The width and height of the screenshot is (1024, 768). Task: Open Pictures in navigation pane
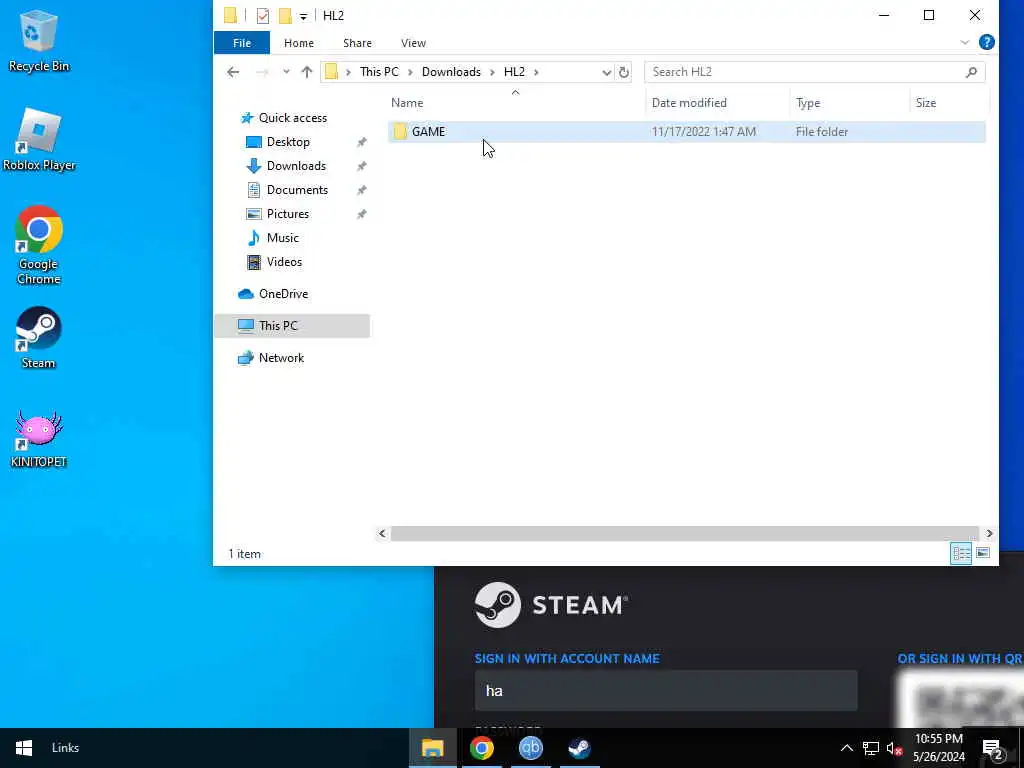287,214
